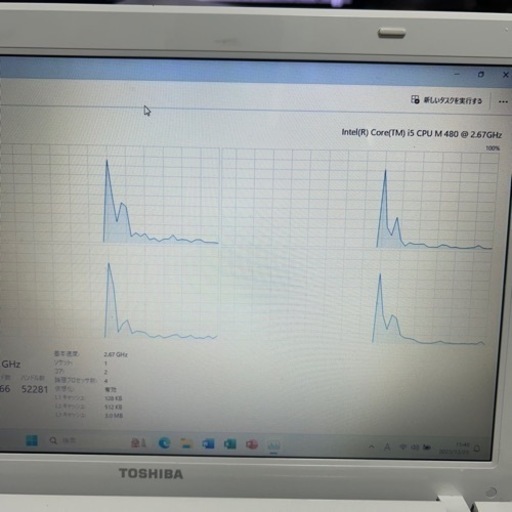Click the 'Intel(R) Core(TM) i5 CPU M 480 @ 2.67GHz' label
Viewport: 512px width, 512px height.
click(422, 134)
